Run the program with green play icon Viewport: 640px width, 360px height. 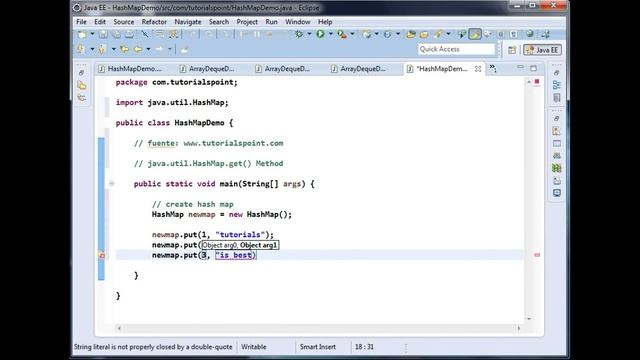pos(320,34)
